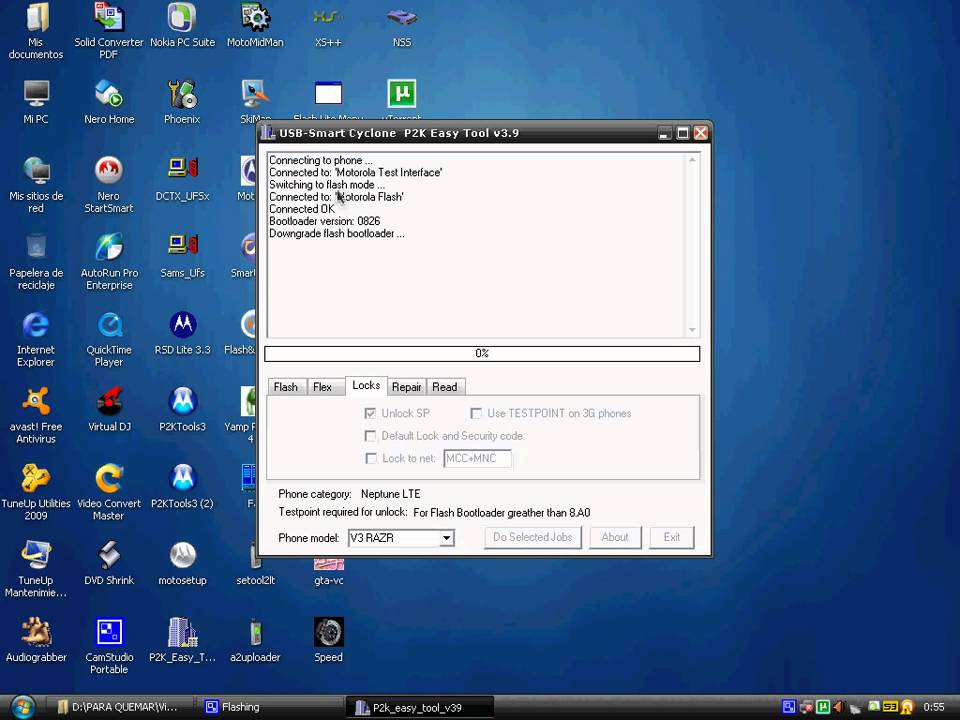Click log scrollbar down arrow
Screen dimensions: 960x720
tap(692, 330)
